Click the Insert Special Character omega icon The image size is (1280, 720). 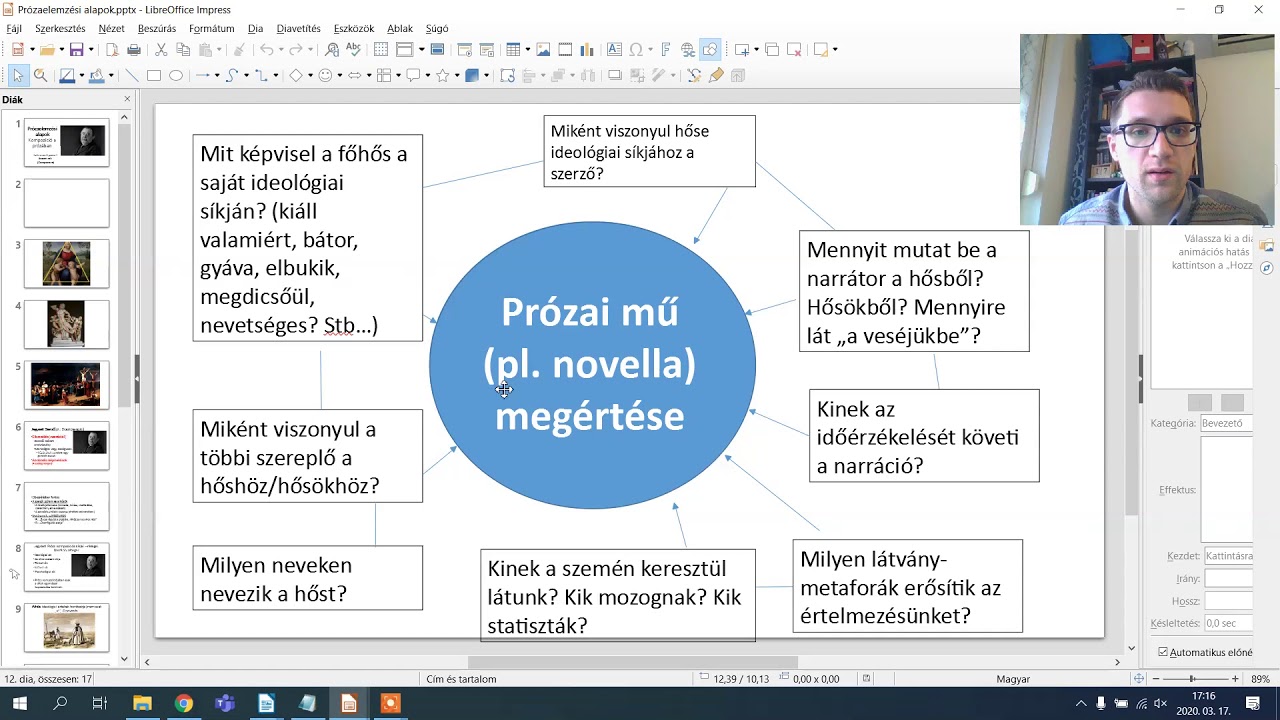tap(636, 50)
